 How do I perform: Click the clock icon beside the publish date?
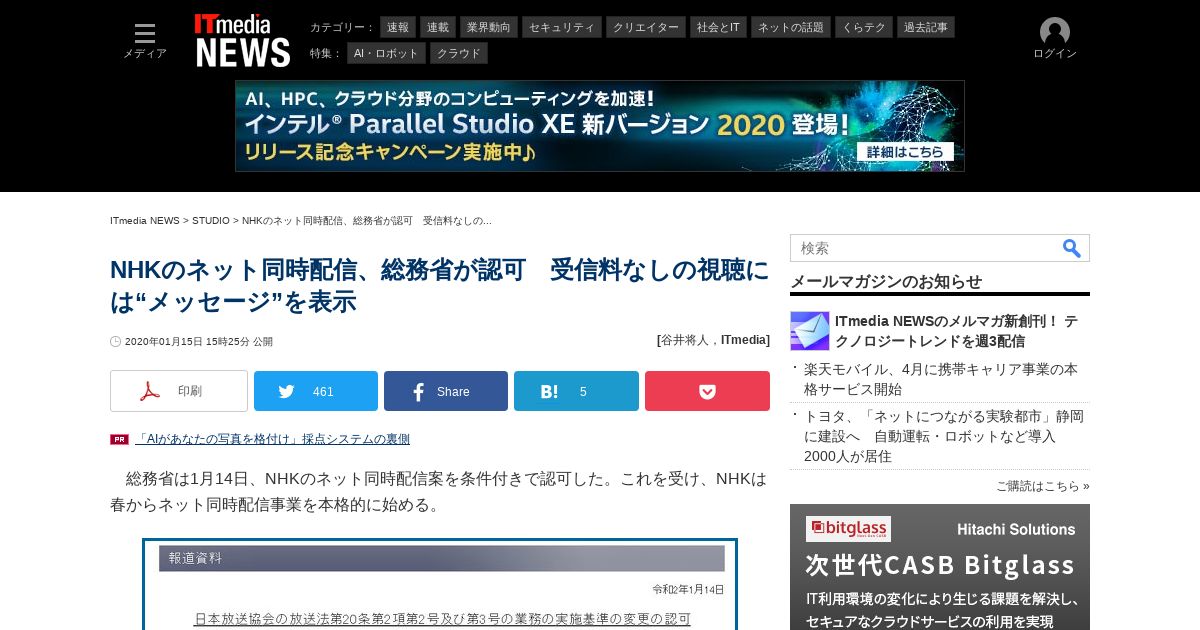(115, 342)
